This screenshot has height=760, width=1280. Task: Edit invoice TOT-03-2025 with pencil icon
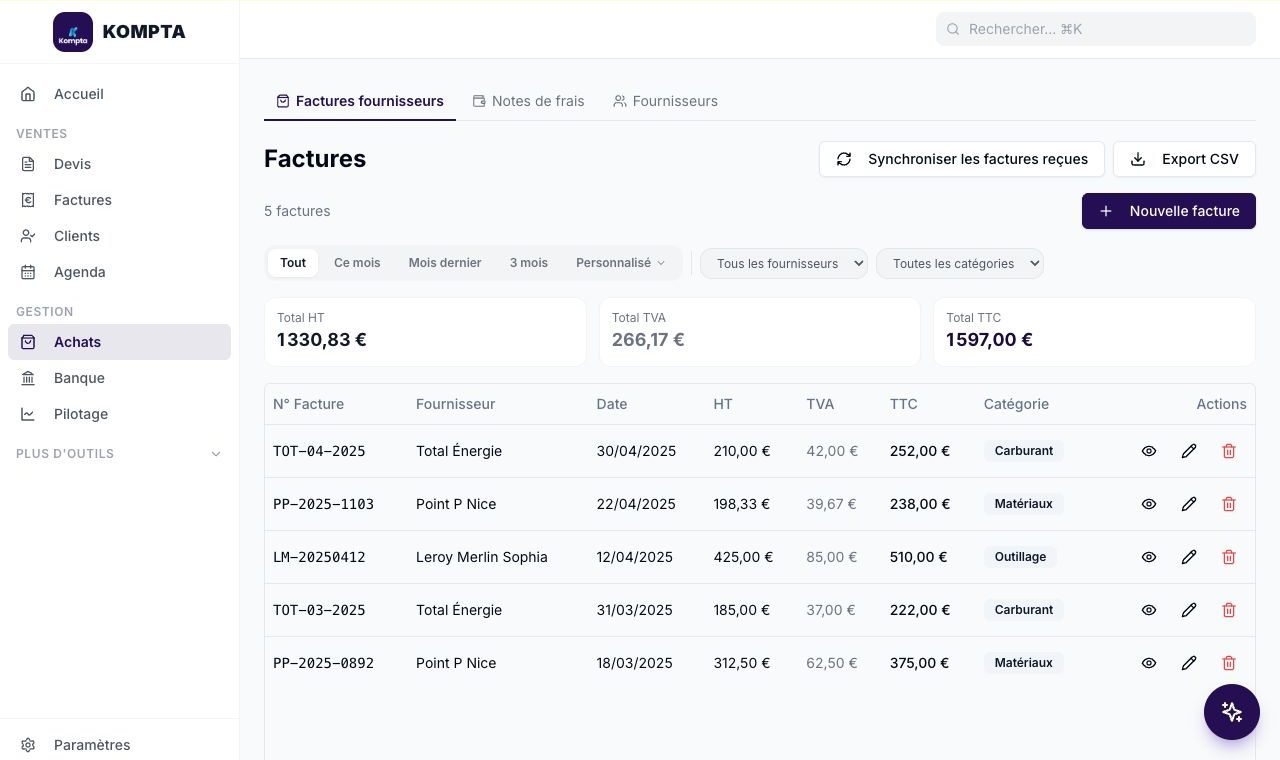(1189, 610)
